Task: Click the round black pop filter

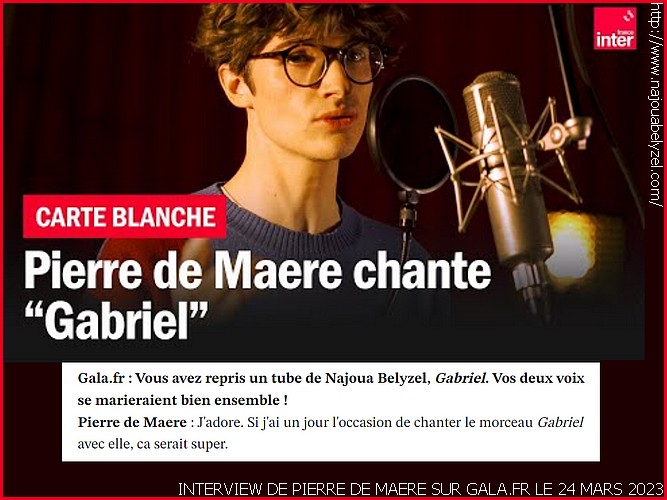Action: coord(411,134)
